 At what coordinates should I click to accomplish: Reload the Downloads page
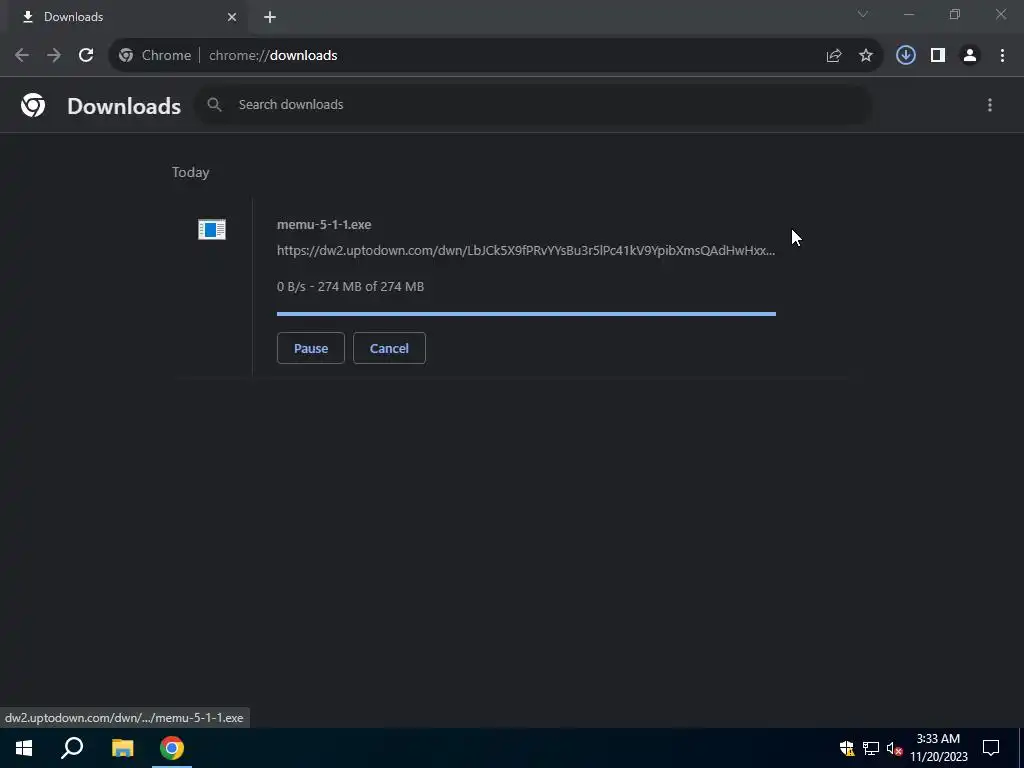(x=86, y=56)
